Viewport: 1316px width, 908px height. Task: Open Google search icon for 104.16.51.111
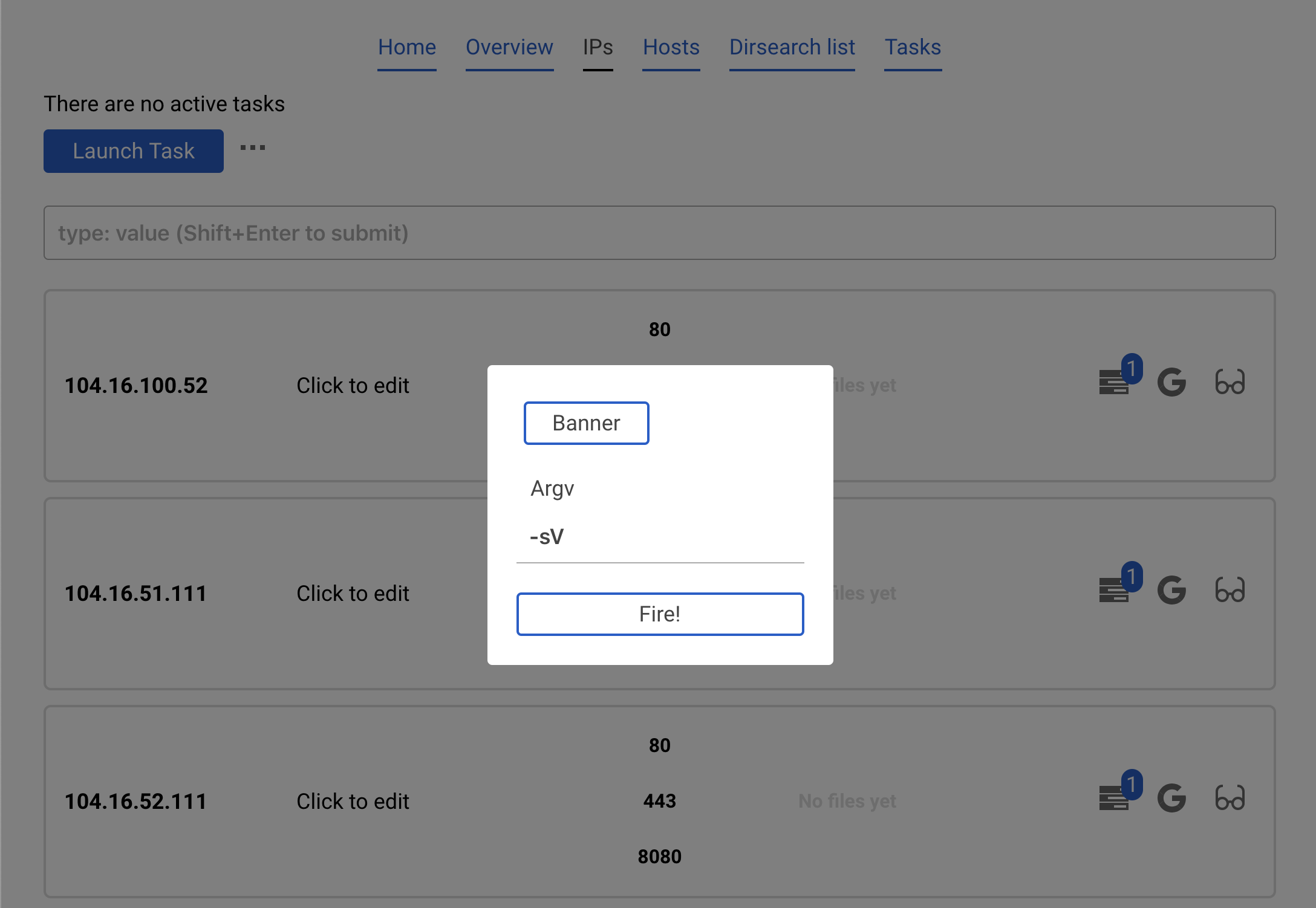coord(1171,591)
